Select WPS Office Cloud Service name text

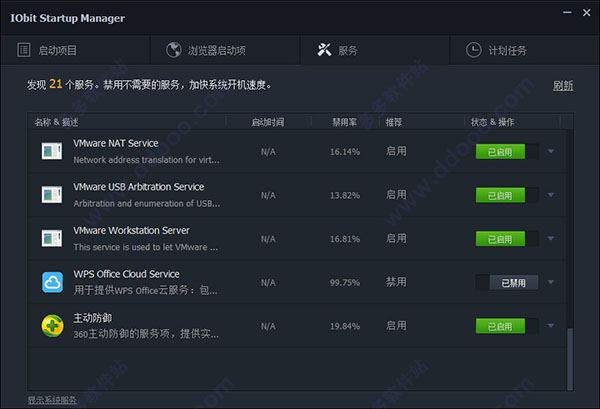pyautogui.click(x=126, y=274)
